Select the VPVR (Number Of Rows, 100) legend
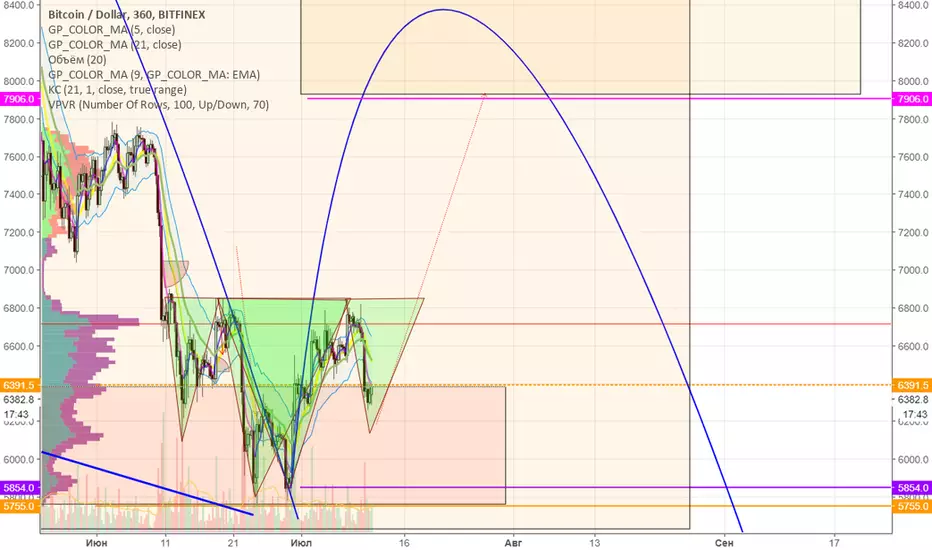 click(x=159, y=105)
